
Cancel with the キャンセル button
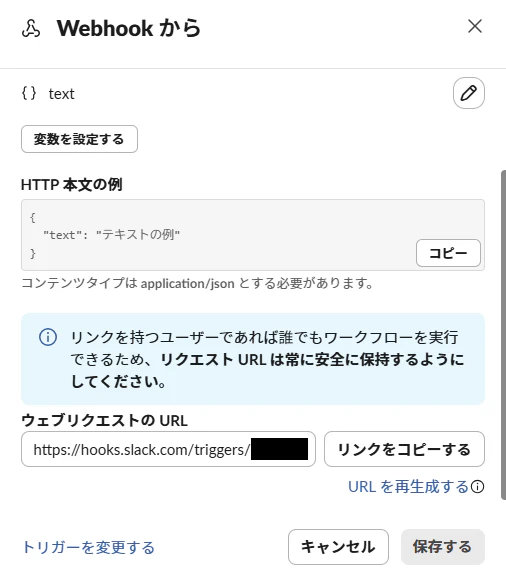[338, 547]
